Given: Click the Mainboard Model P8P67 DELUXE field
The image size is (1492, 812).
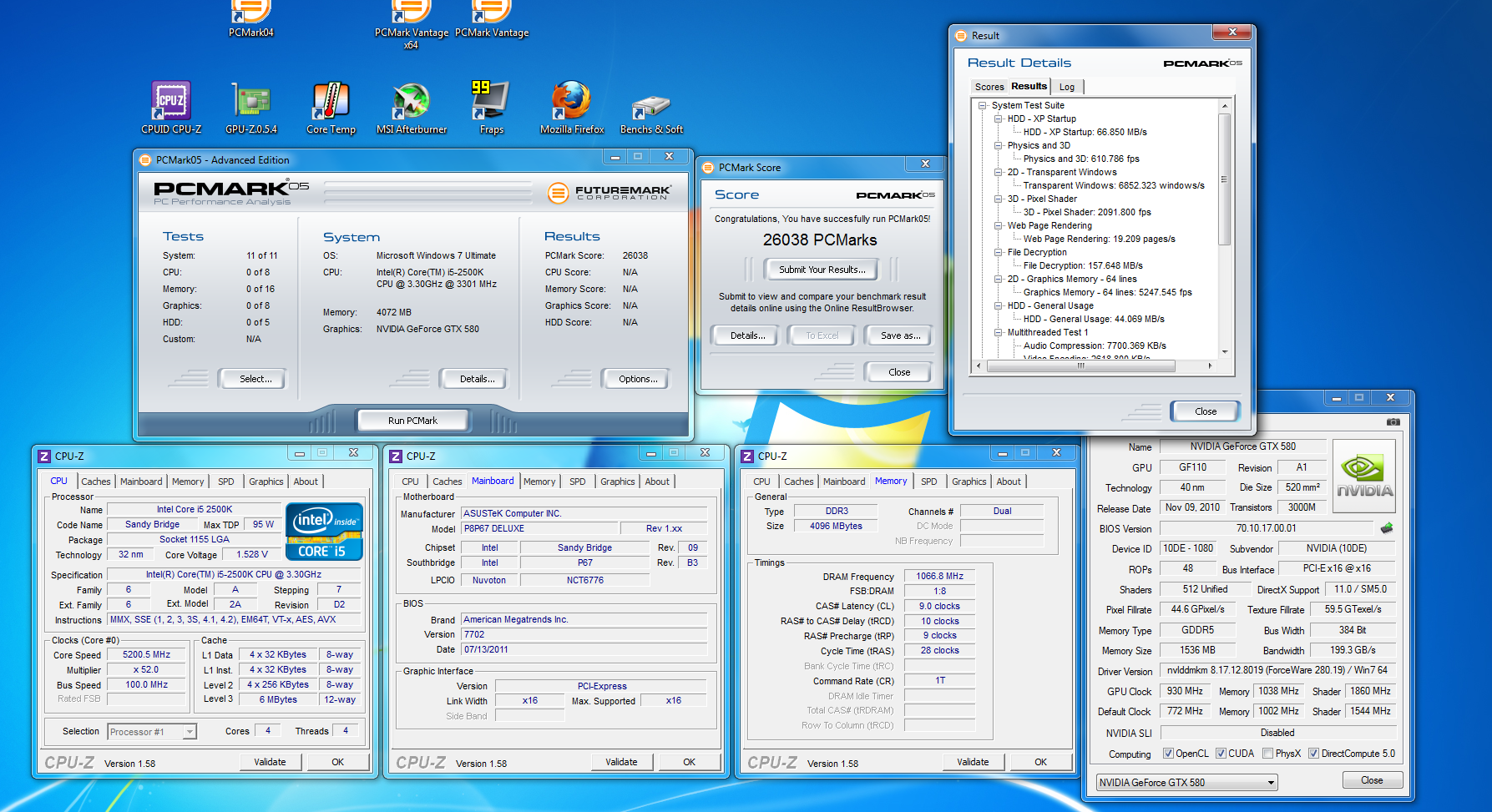Looking at the screenshot, I should 540,528.
